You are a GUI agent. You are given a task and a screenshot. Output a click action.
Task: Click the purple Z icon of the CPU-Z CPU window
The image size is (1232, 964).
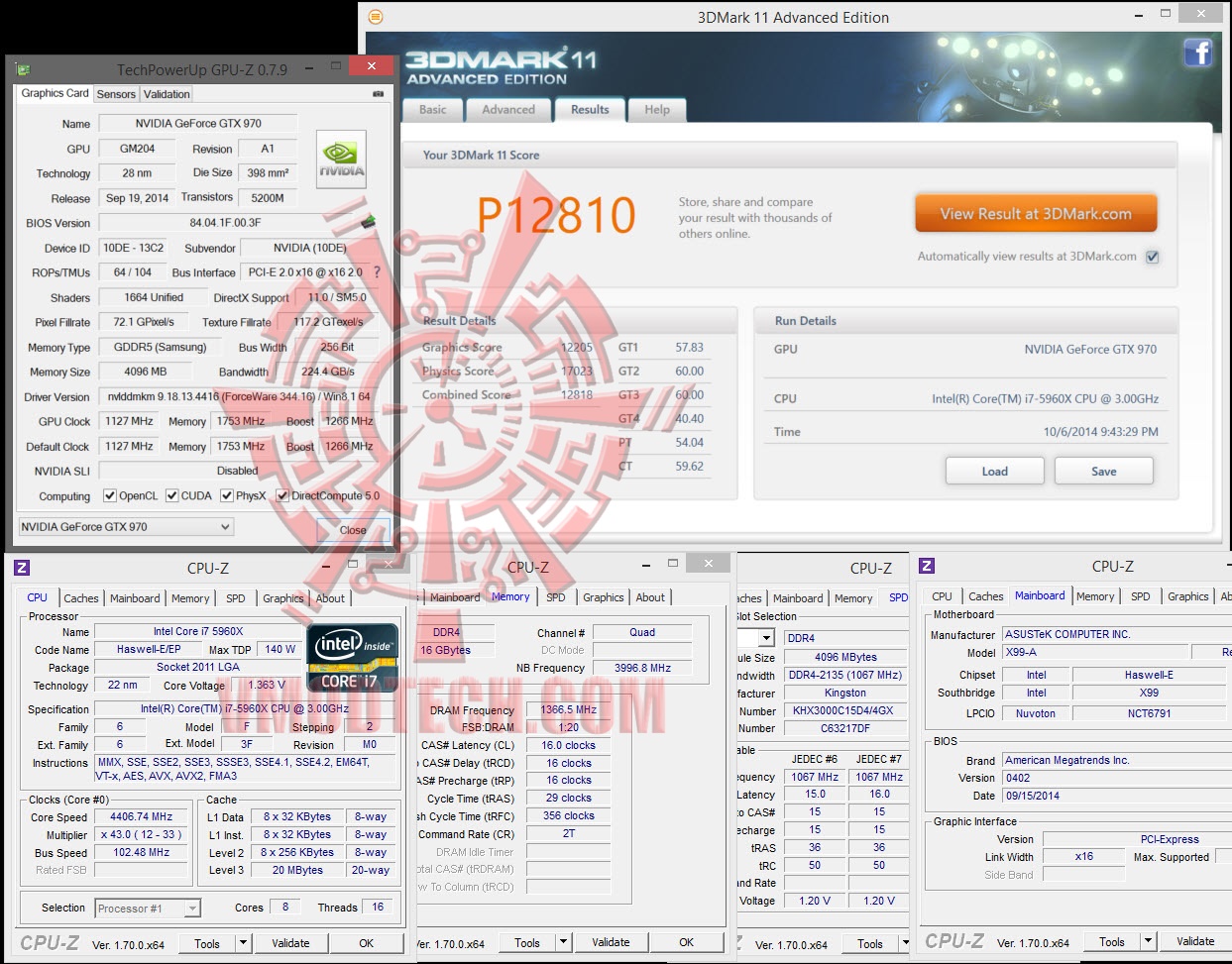tap(22, 568)
